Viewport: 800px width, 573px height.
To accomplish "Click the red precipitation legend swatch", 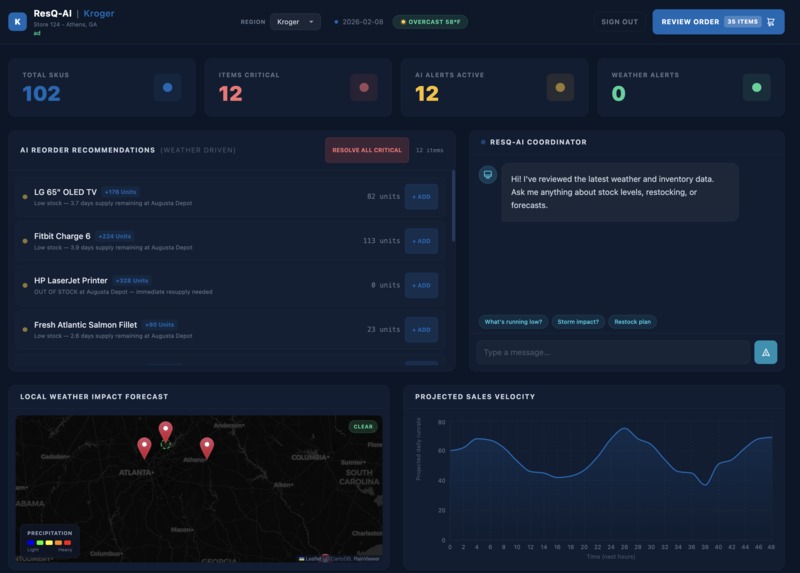I will [x=67, y=543].
